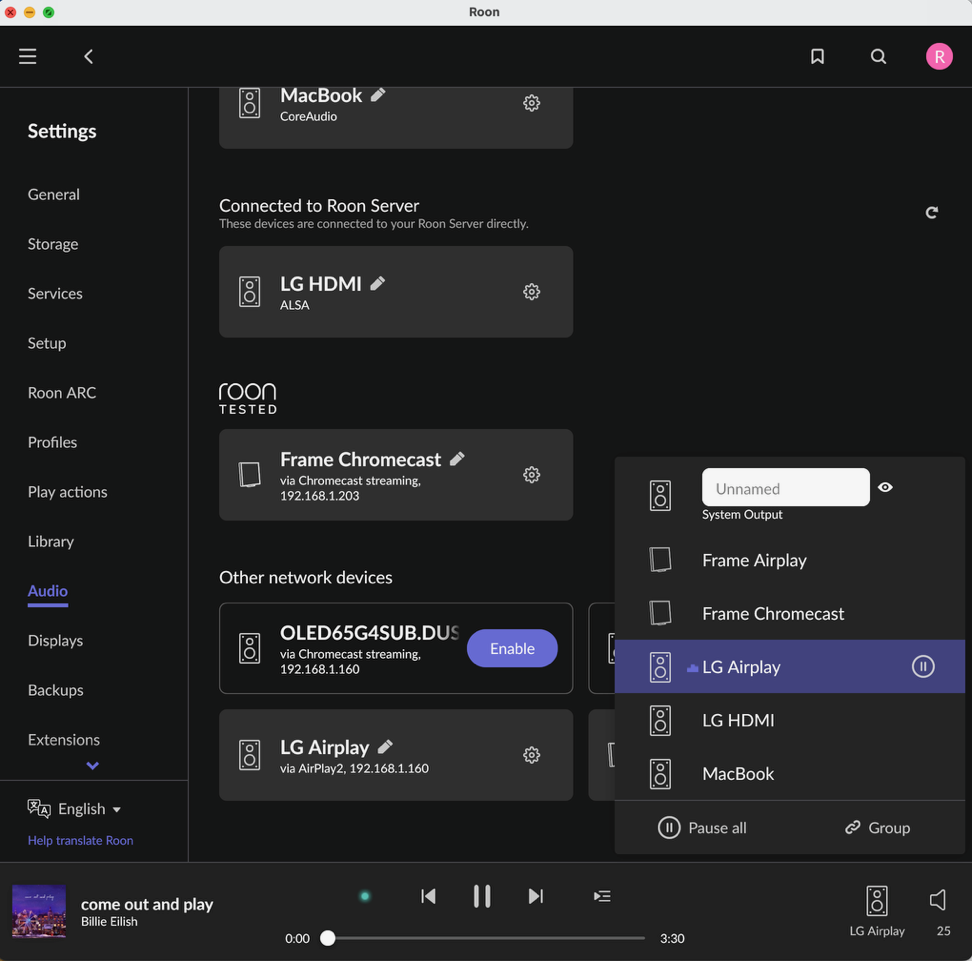Open the pink R profile avatar
The height and width of the screenshot is (961, 972).
pyautogui.click(x=939, y=56)
